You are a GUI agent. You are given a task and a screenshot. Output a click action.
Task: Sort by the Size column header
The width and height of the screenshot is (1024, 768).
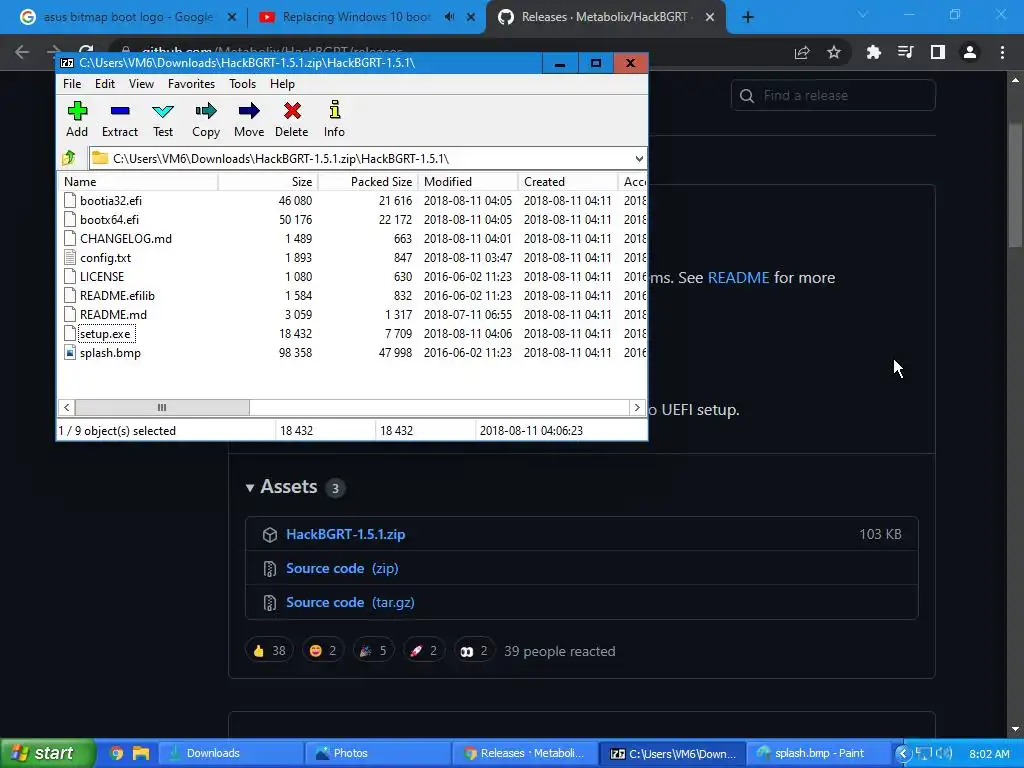coord(268,182)
